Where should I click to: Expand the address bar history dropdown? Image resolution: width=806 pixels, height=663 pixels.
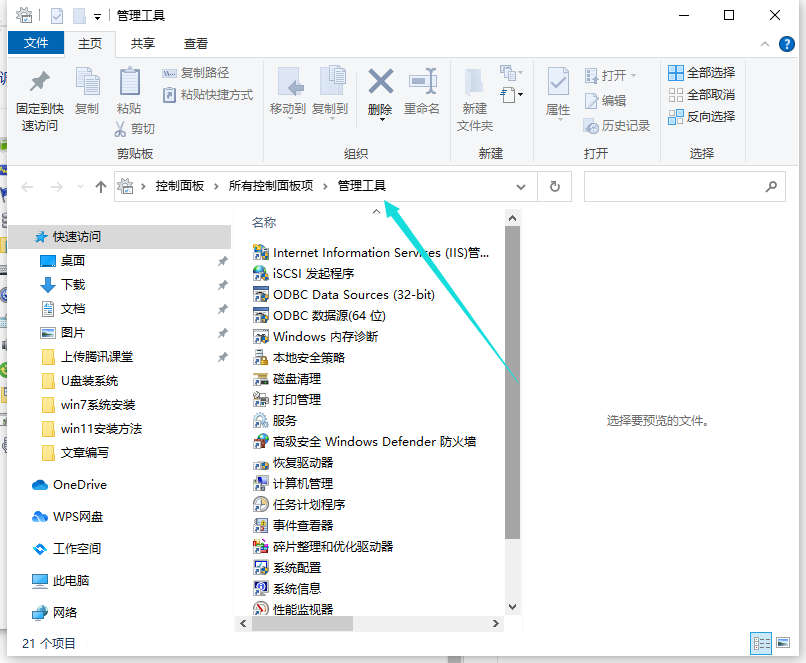point(521,187)
